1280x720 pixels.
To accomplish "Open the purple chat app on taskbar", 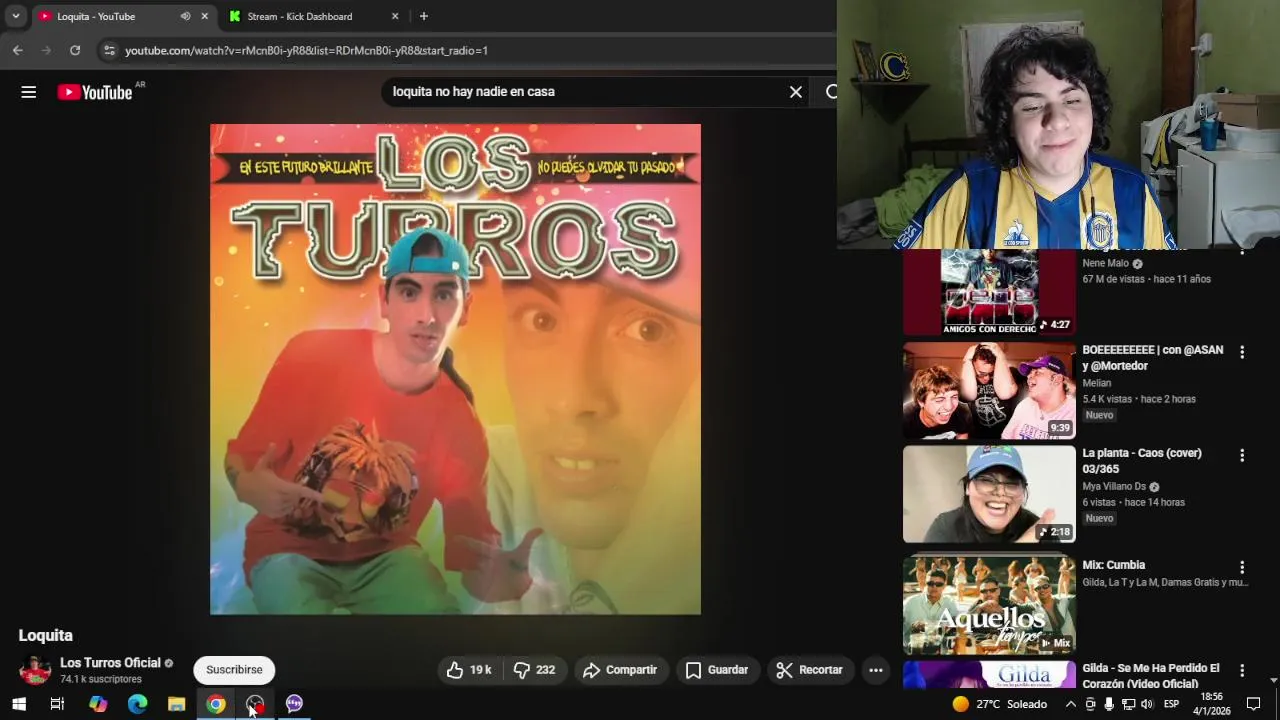I will [294, 704].
